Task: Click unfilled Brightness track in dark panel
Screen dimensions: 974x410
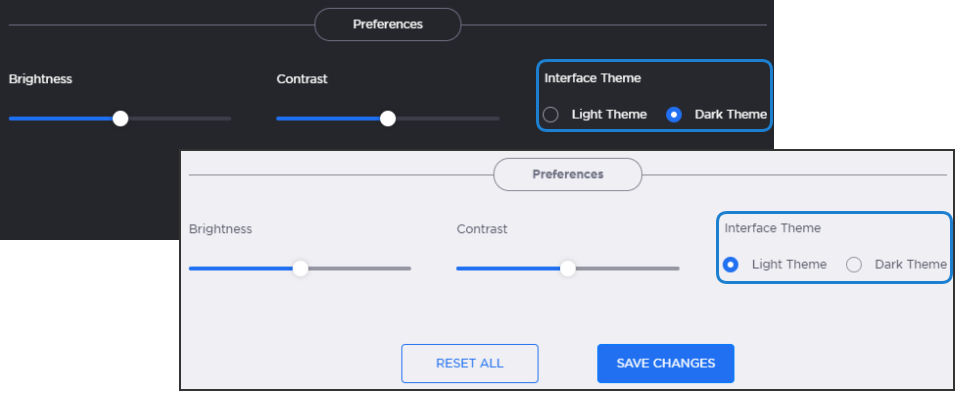Action: coord(180,118)
